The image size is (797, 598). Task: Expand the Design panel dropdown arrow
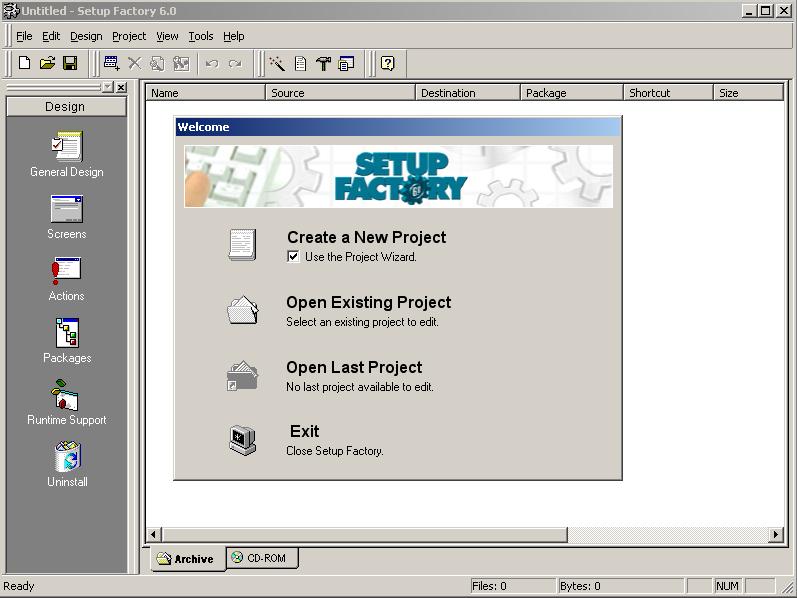coord(108,87)
